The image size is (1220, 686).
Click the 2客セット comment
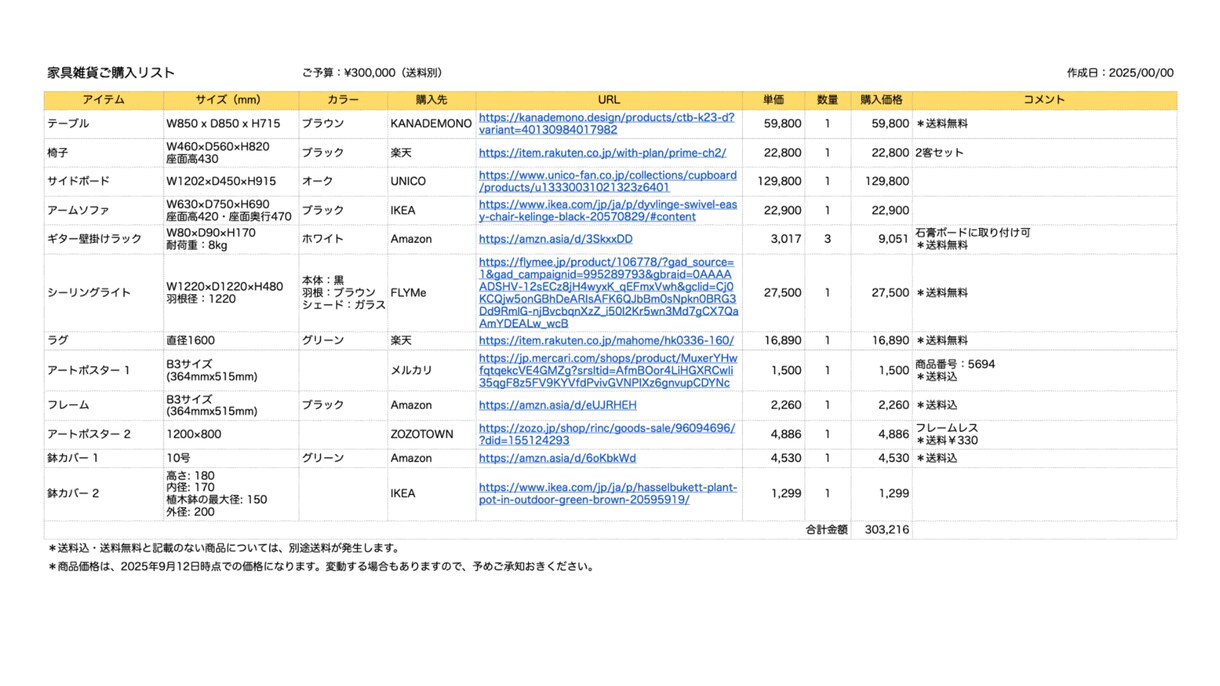[x=940, y=153]
